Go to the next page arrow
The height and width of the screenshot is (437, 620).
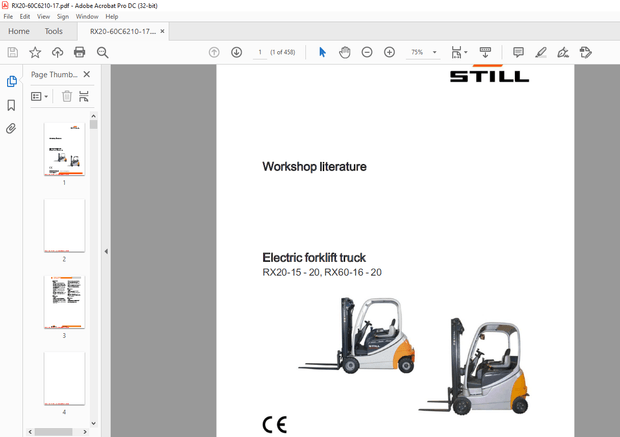coord(236,52)
